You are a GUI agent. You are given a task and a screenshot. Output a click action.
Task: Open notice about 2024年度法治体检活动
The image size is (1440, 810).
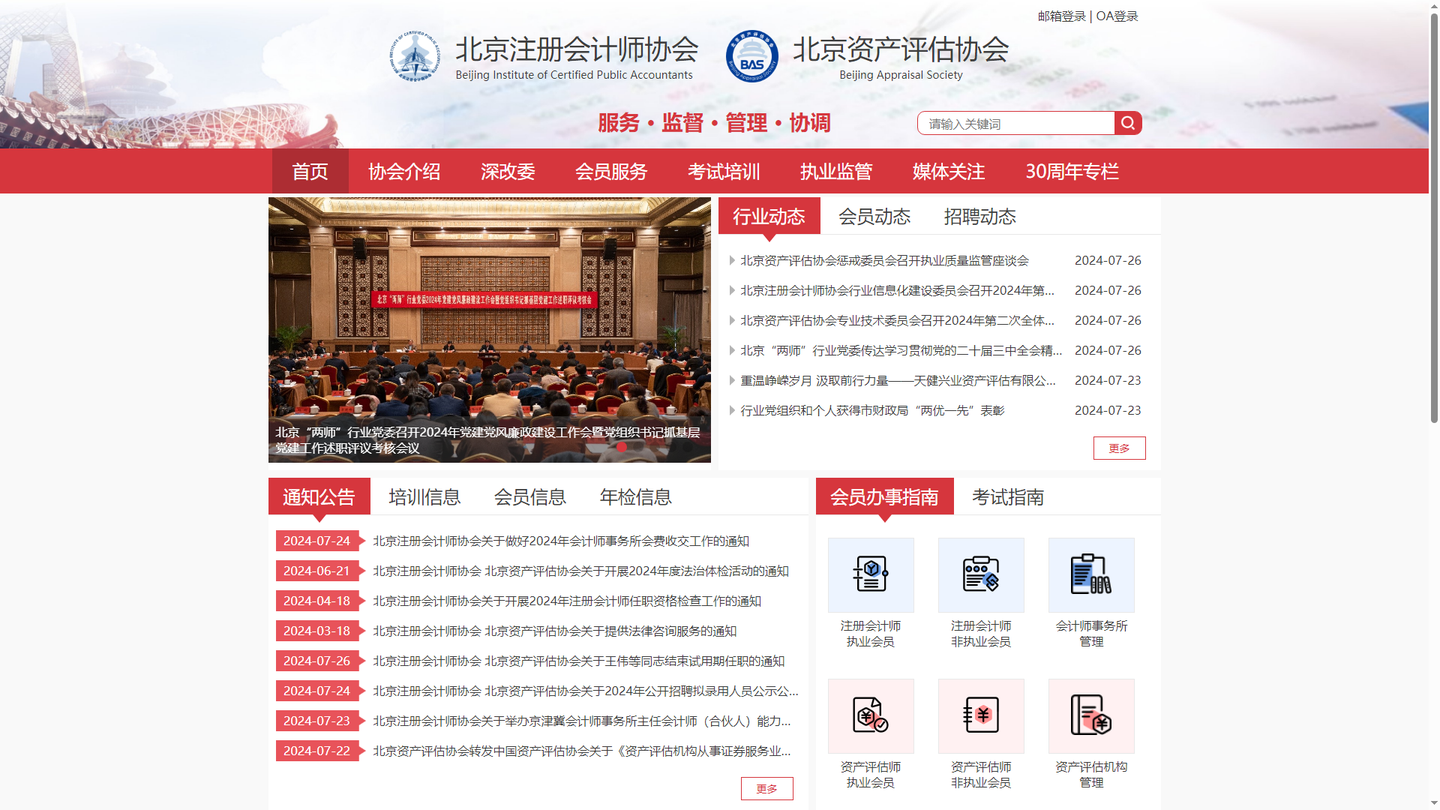581,571
